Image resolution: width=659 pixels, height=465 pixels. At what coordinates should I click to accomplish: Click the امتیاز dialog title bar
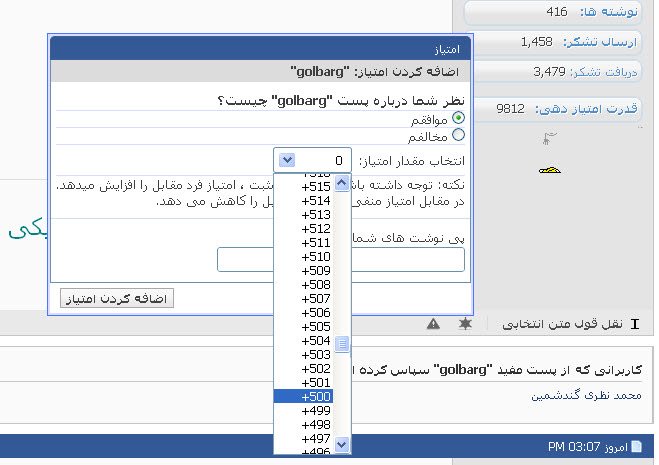point(261,48)
